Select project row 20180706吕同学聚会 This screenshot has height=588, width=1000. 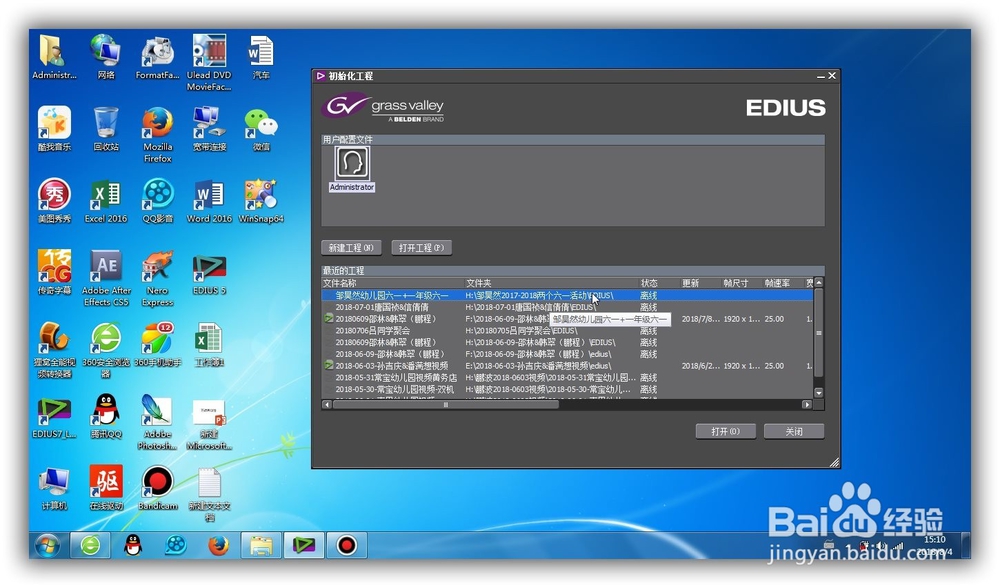[x=567, y=331]
